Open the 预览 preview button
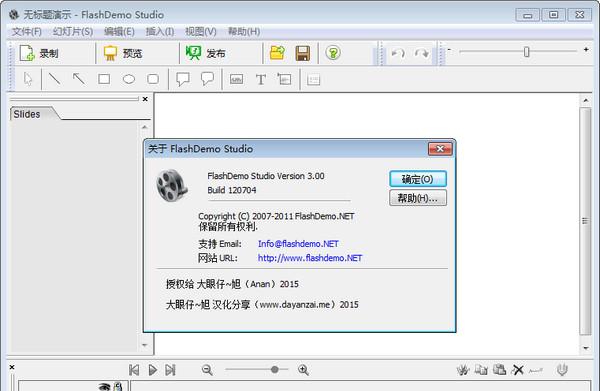The image size is (600, 391). click(123, 53)
